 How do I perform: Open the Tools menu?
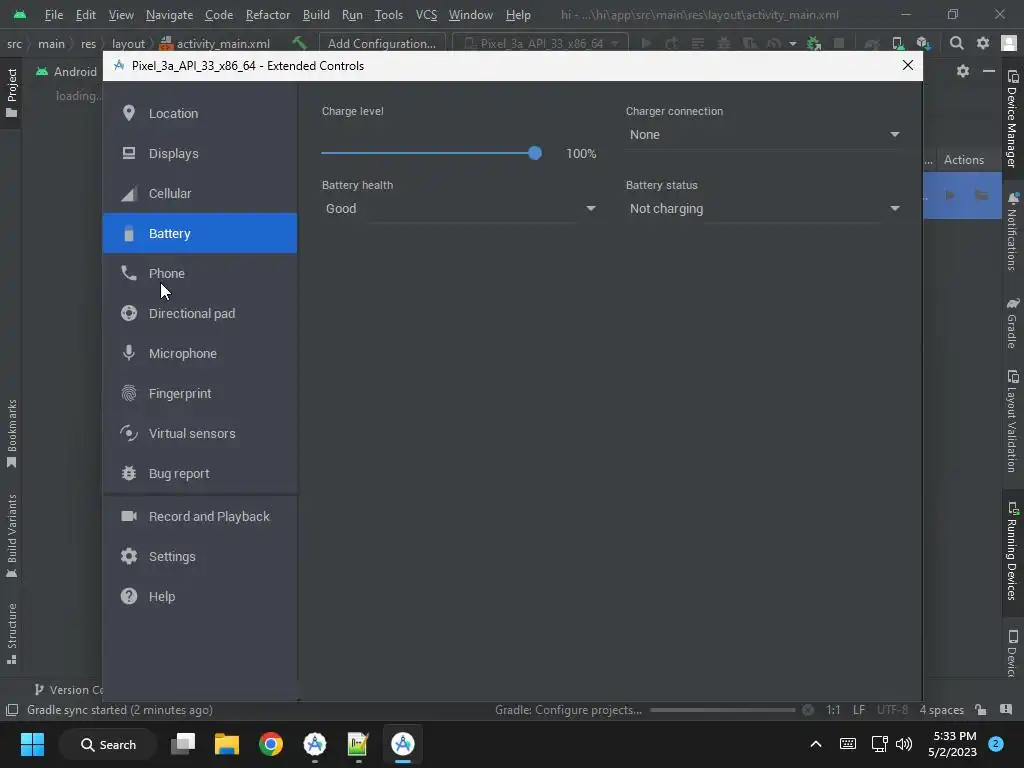(389, 14)
